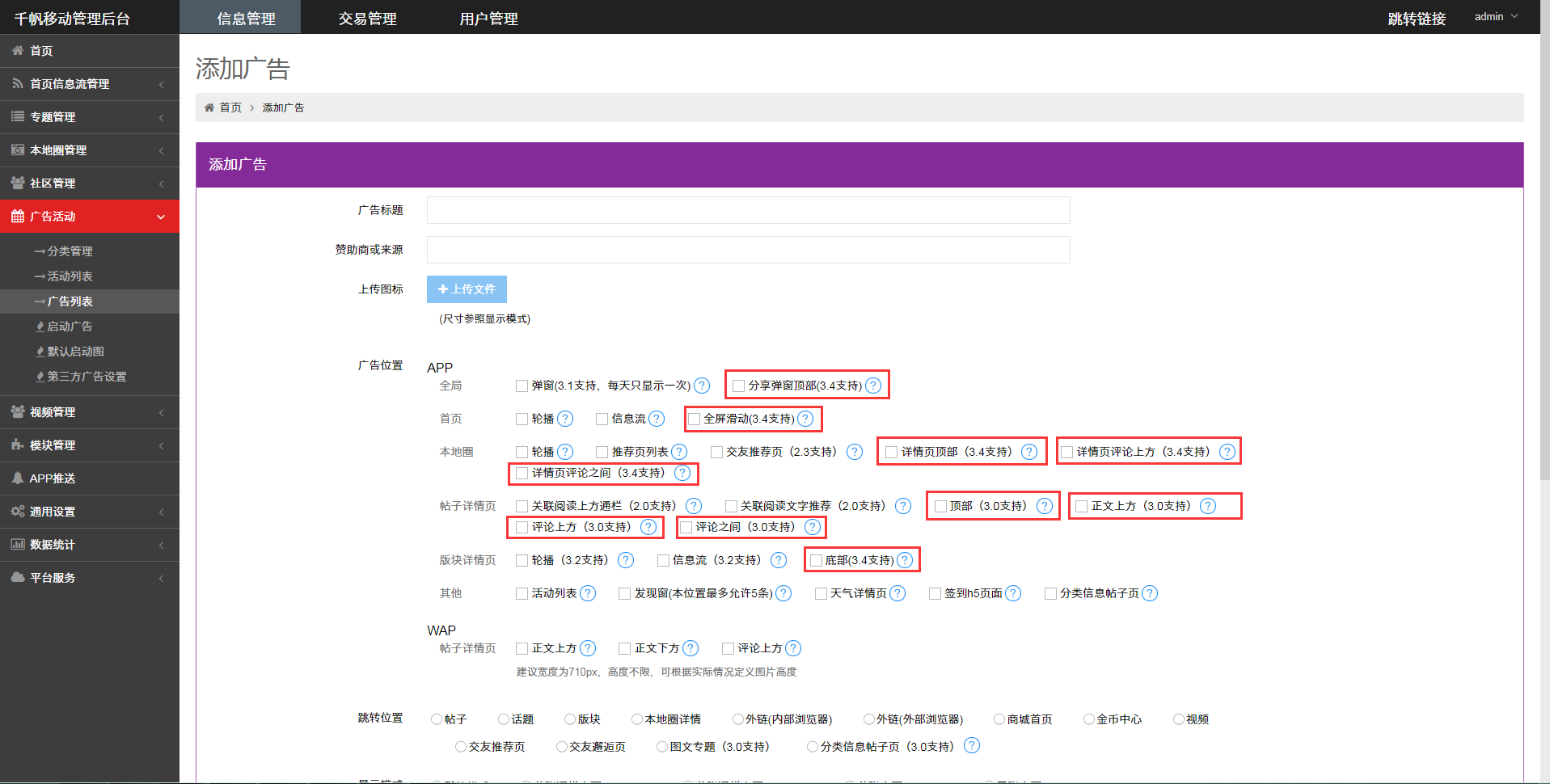Click the 上传文件 upload button
This screenshot has width=1550, height=784.
[467, 289]
